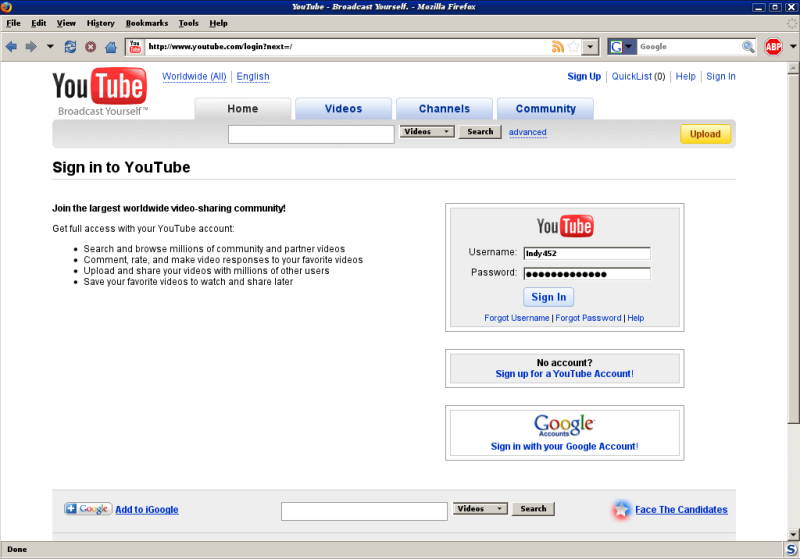Open the browser Home page icon
The image size is (800, 559).
tap(111, 47)
